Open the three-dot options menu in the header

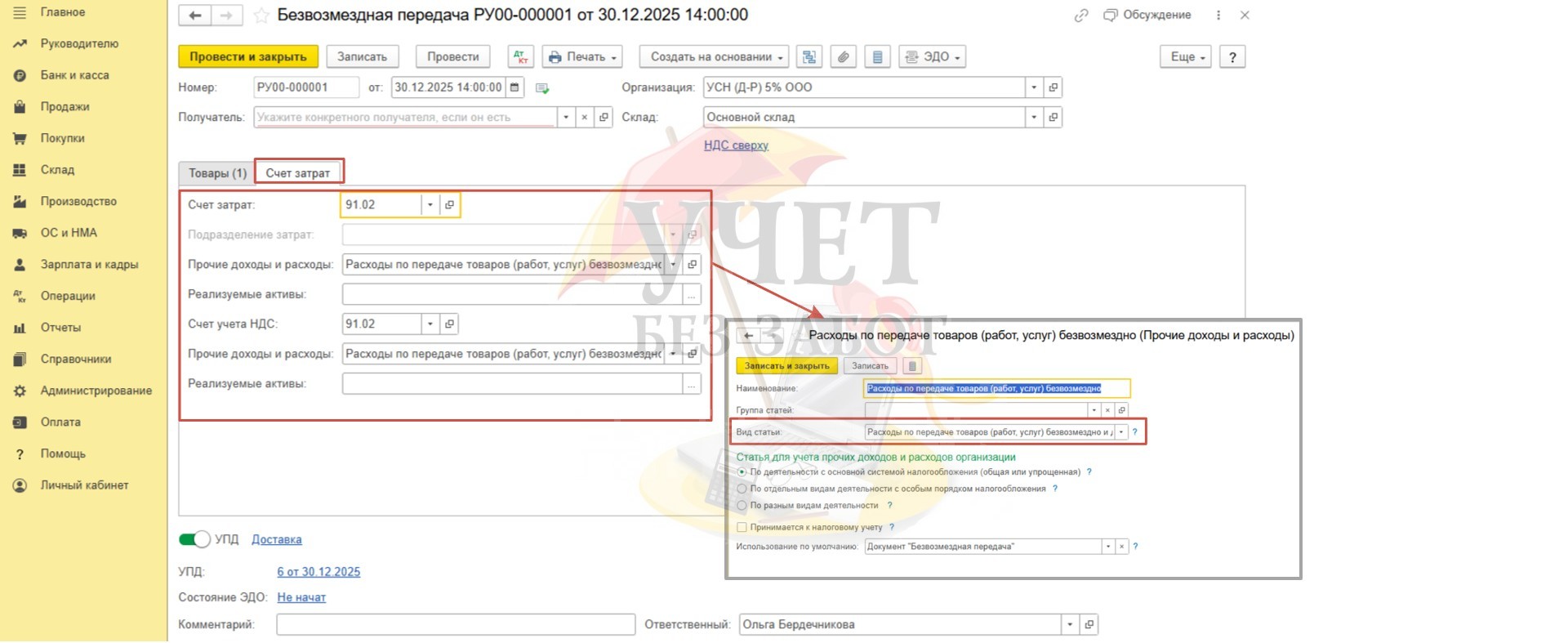[1218, 16]
